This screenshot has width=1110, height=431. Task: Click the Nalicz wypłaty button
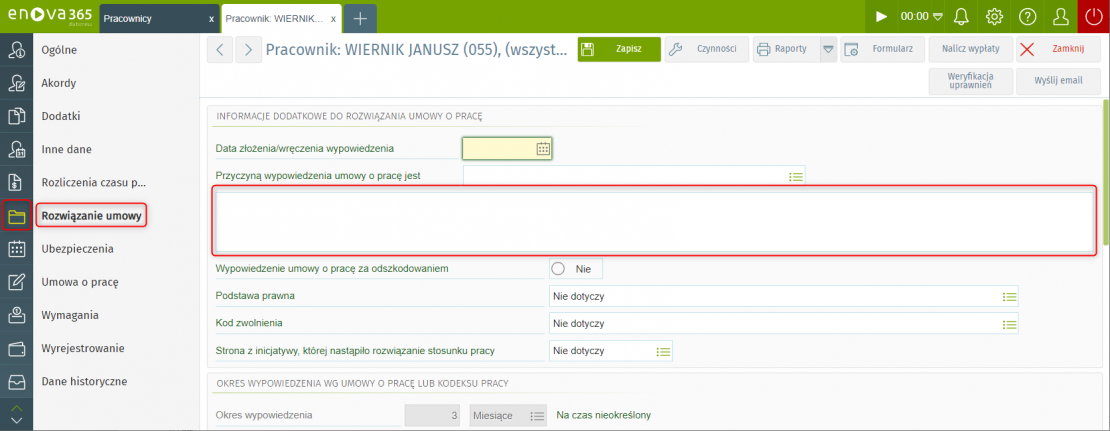coord(970,50)
